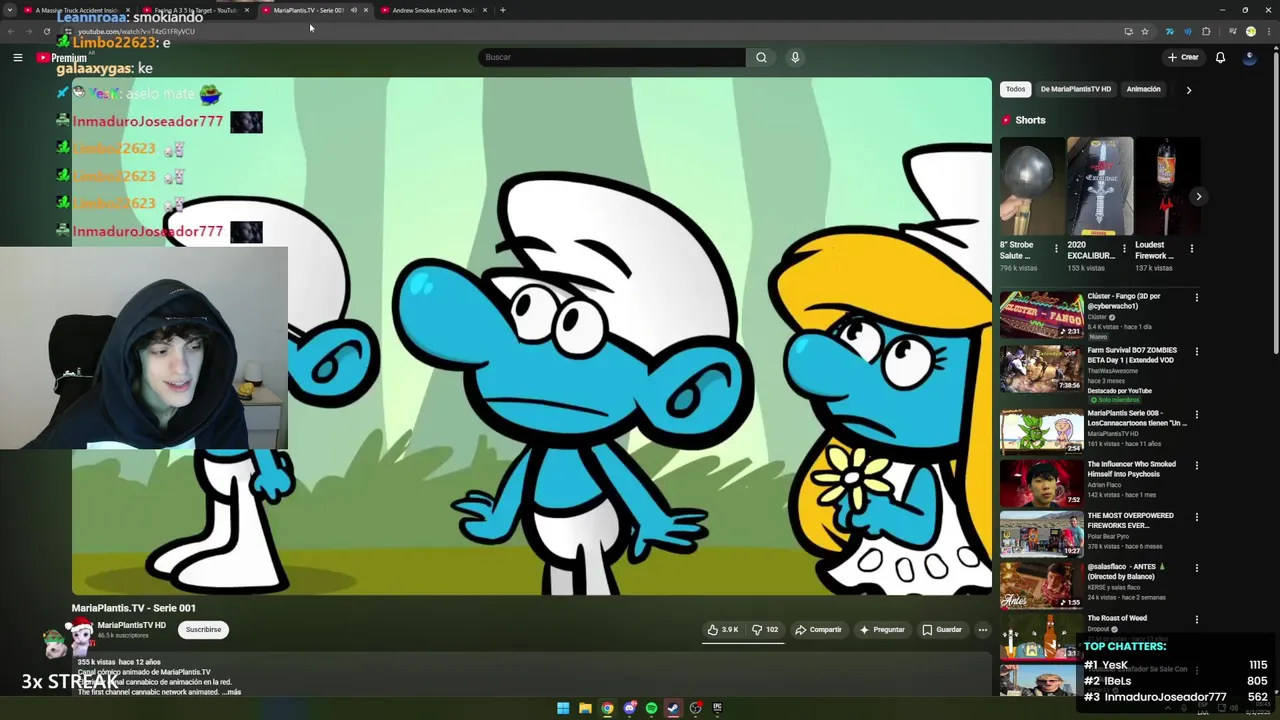Open Clúster - Fango video thumbnail

point(1041,315)
